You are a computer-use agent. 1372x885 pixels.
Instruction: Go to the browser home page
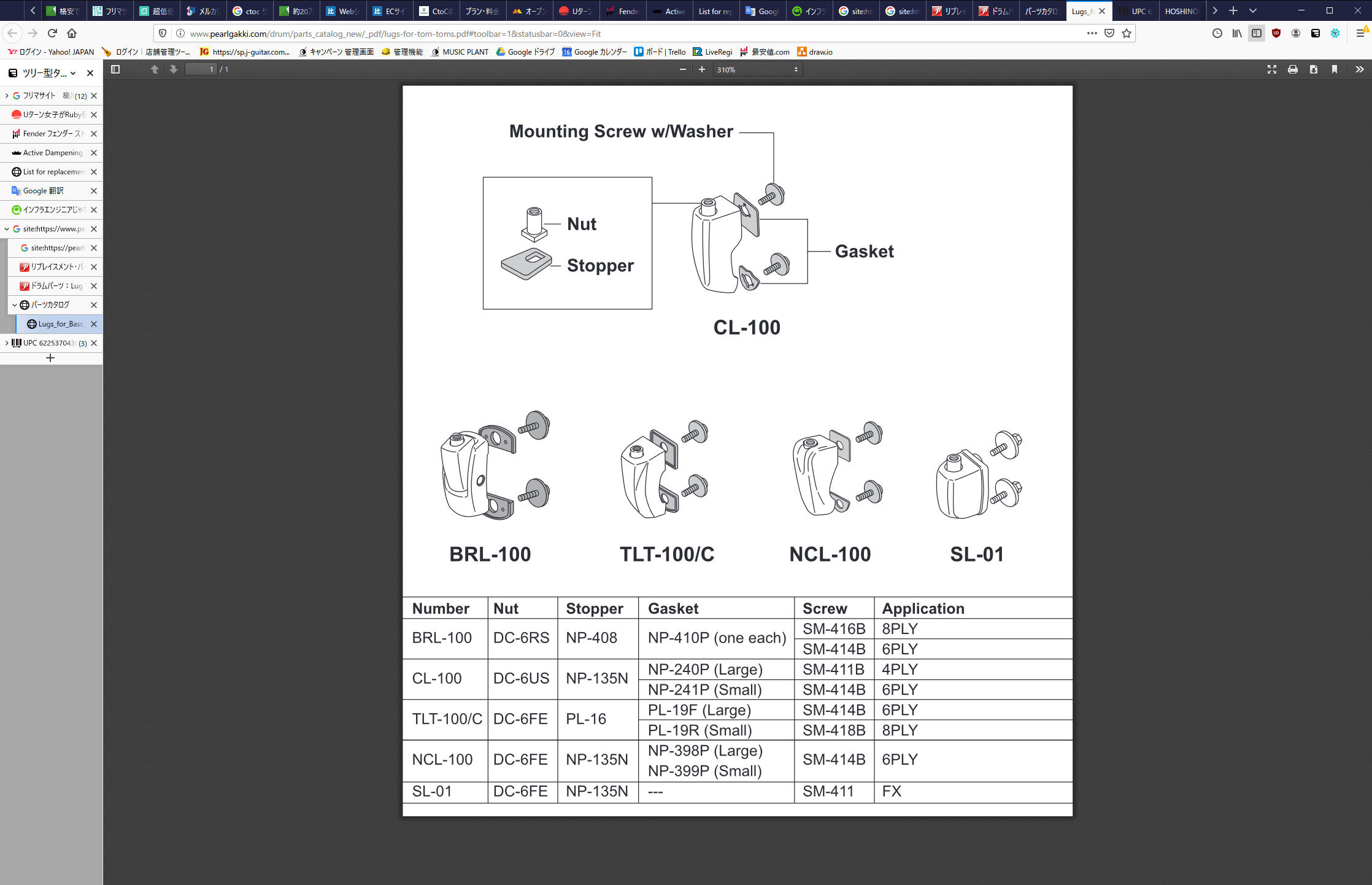(x=72, y=33)
